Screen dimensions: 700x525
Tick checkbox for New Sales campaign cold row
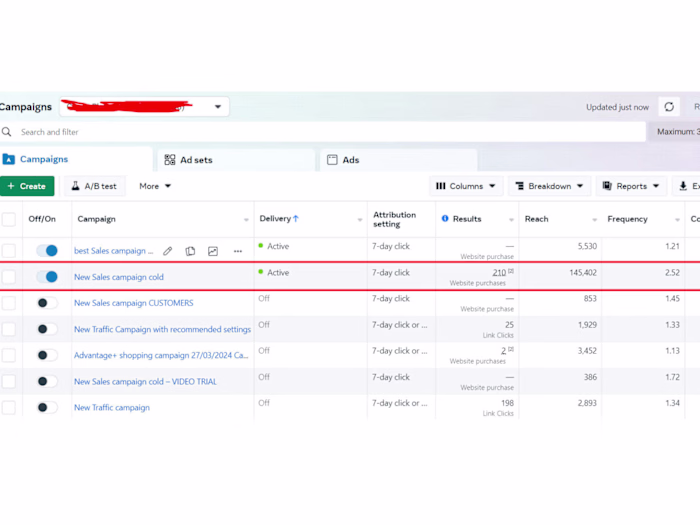click(8, 277)
